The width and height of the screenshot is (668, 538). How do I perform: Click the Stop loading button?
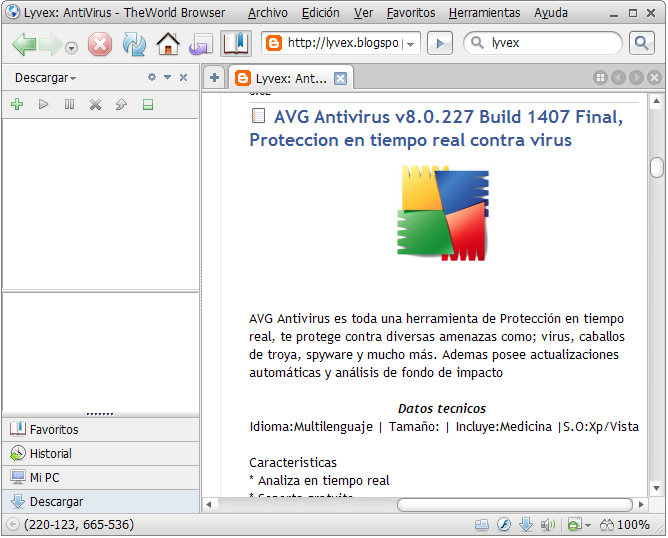pyautogui.click(x=100, y=44)
